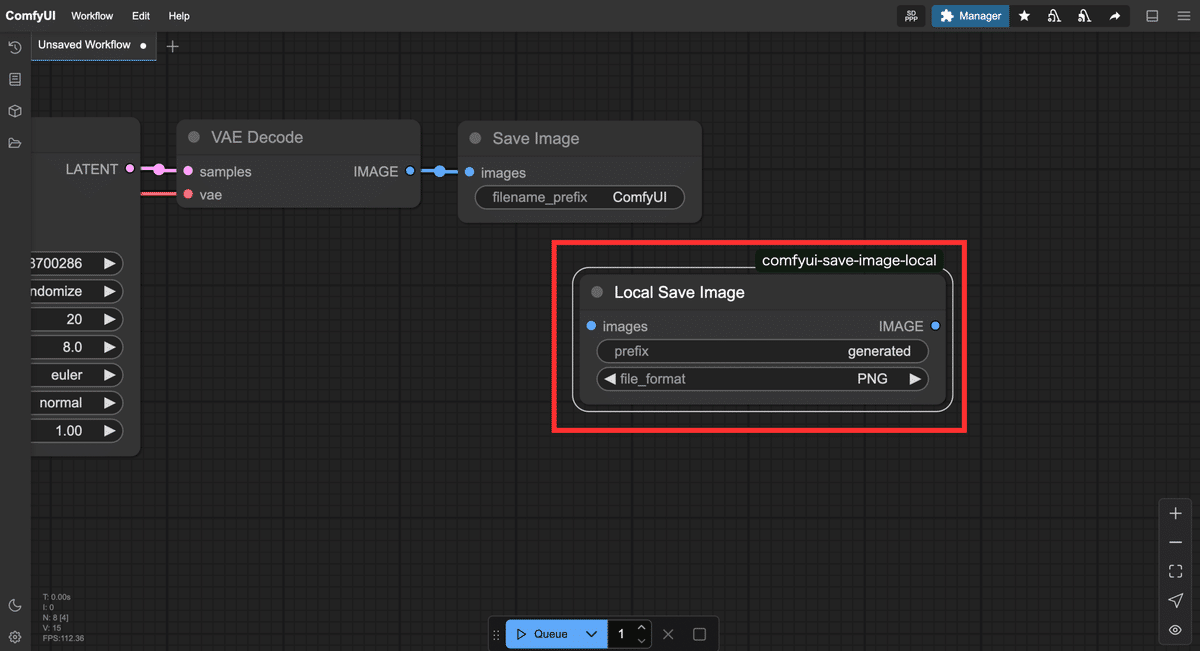Run the workflow with the Queue button
1200x651 pixels.
[542, 634]
